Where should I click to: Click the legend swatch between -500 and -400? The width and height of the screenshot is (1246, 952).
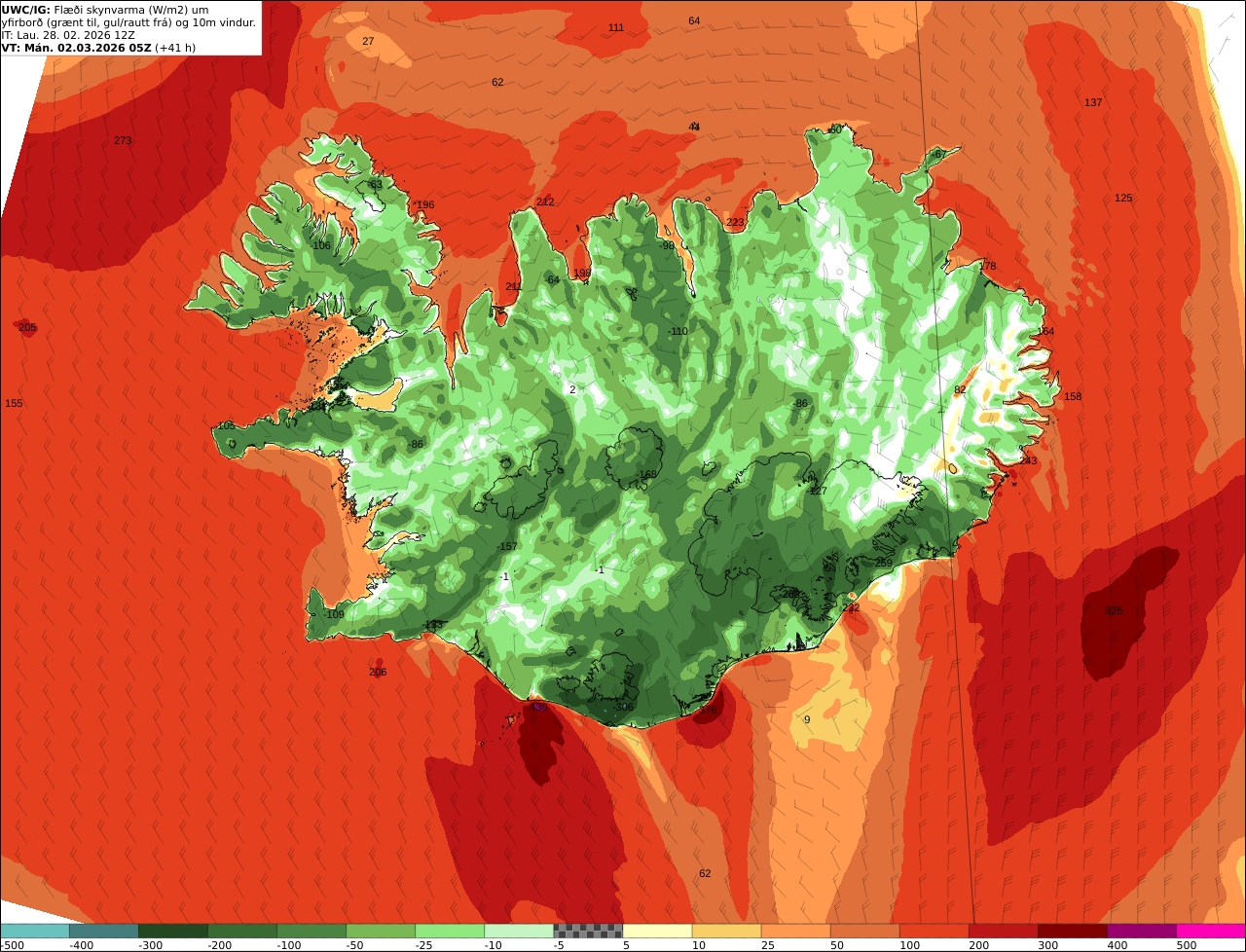[34, 931]
